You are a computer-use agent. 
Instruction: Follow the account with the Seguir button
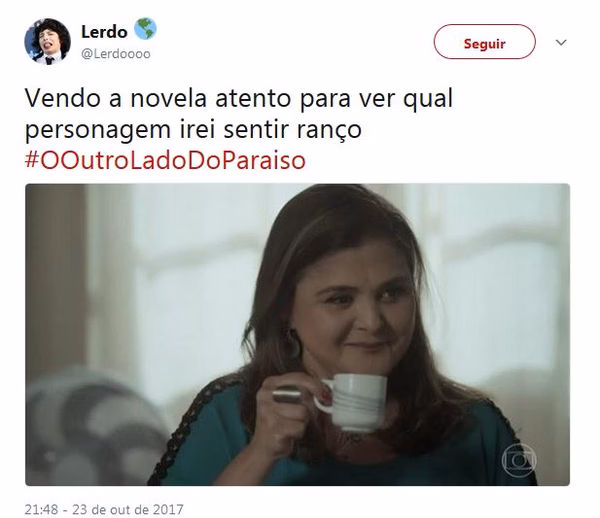point(484,42)
